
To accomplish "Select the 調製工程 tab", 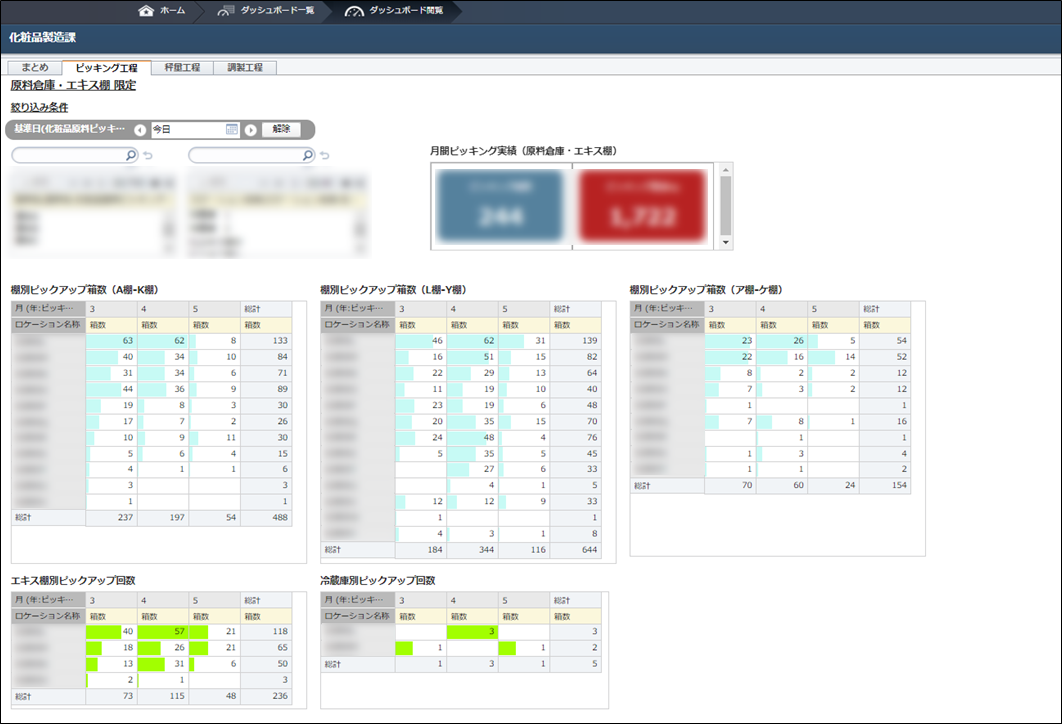I will pos(245,68).
